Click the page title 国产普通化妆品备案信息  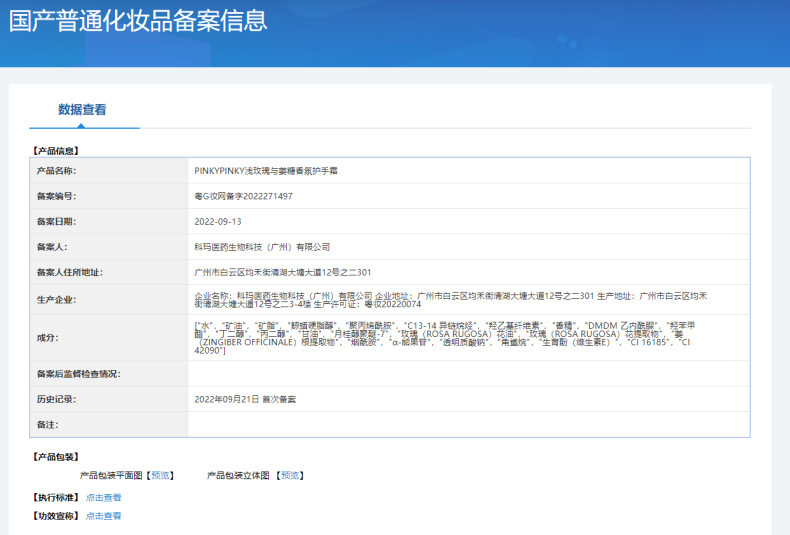tap(138, 21)
